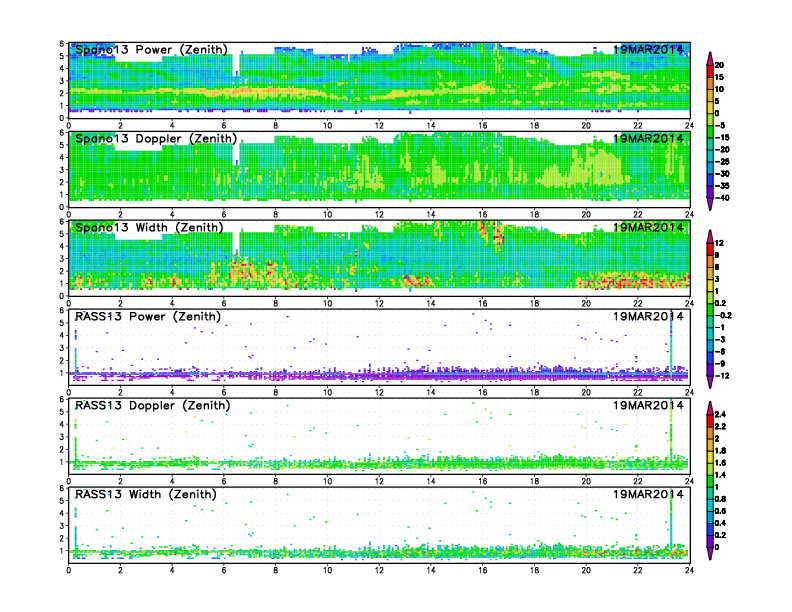Click the '-35' label on the top colorbar

[722, 186]
